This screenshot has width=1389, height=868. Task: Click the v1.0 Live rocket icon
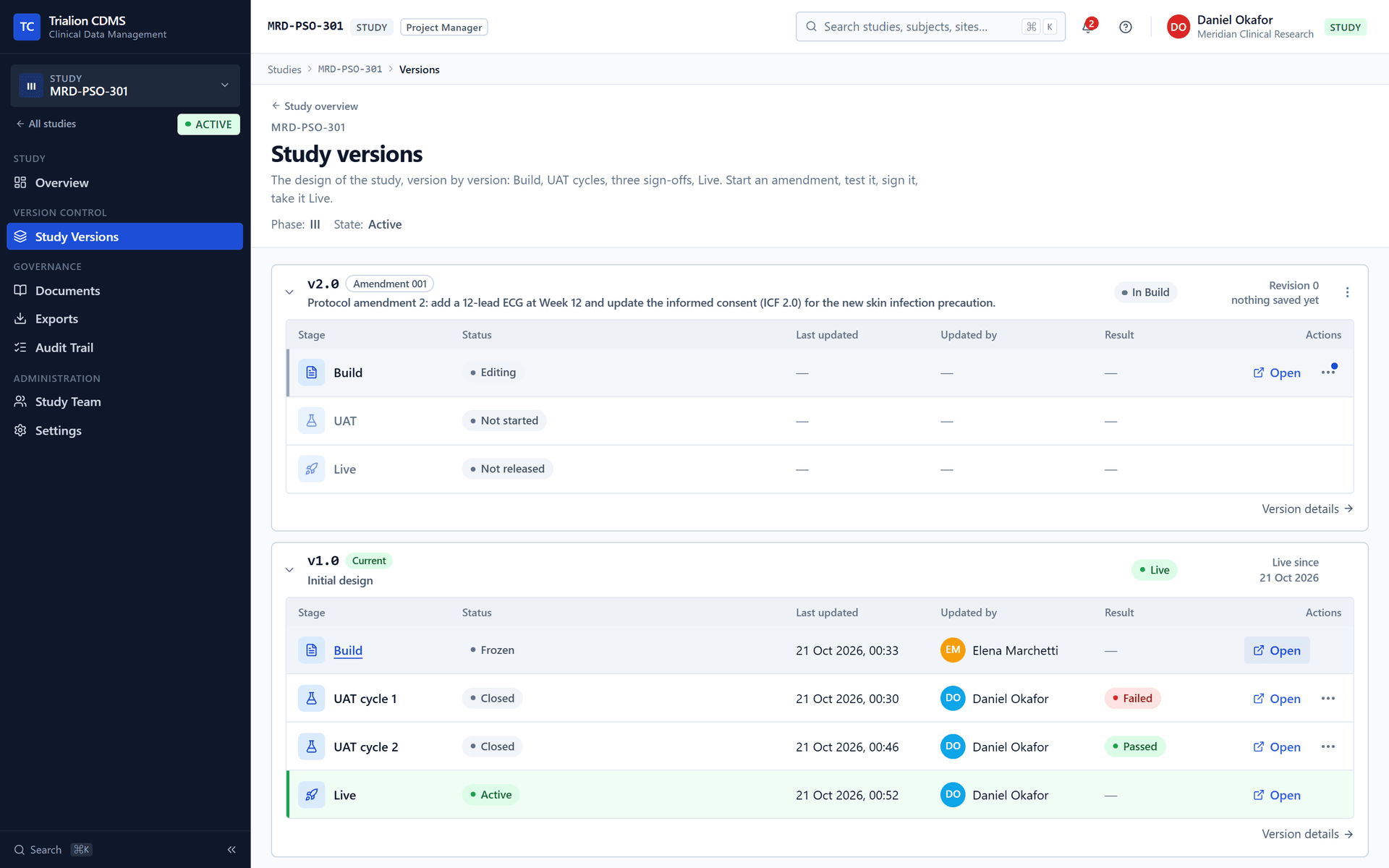coord(311,795)
